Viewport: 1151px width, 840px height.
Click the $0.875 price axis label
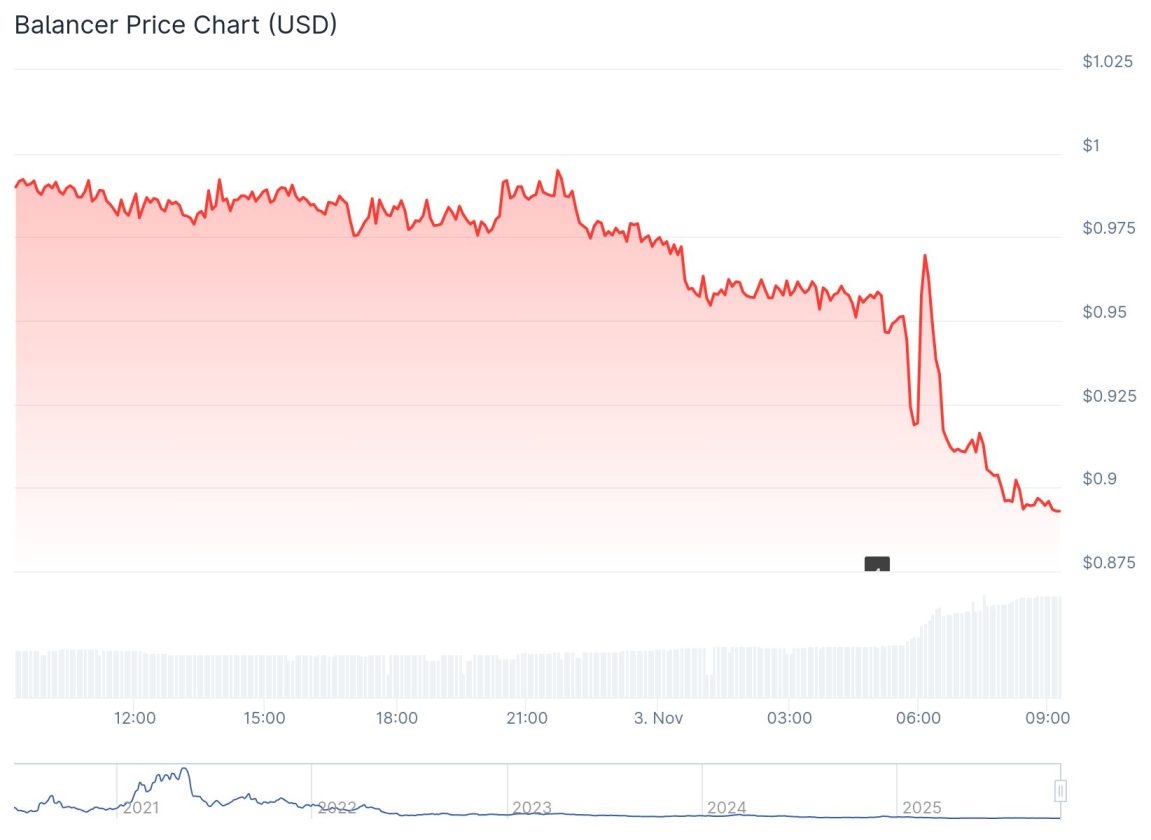pos(1109,563)
